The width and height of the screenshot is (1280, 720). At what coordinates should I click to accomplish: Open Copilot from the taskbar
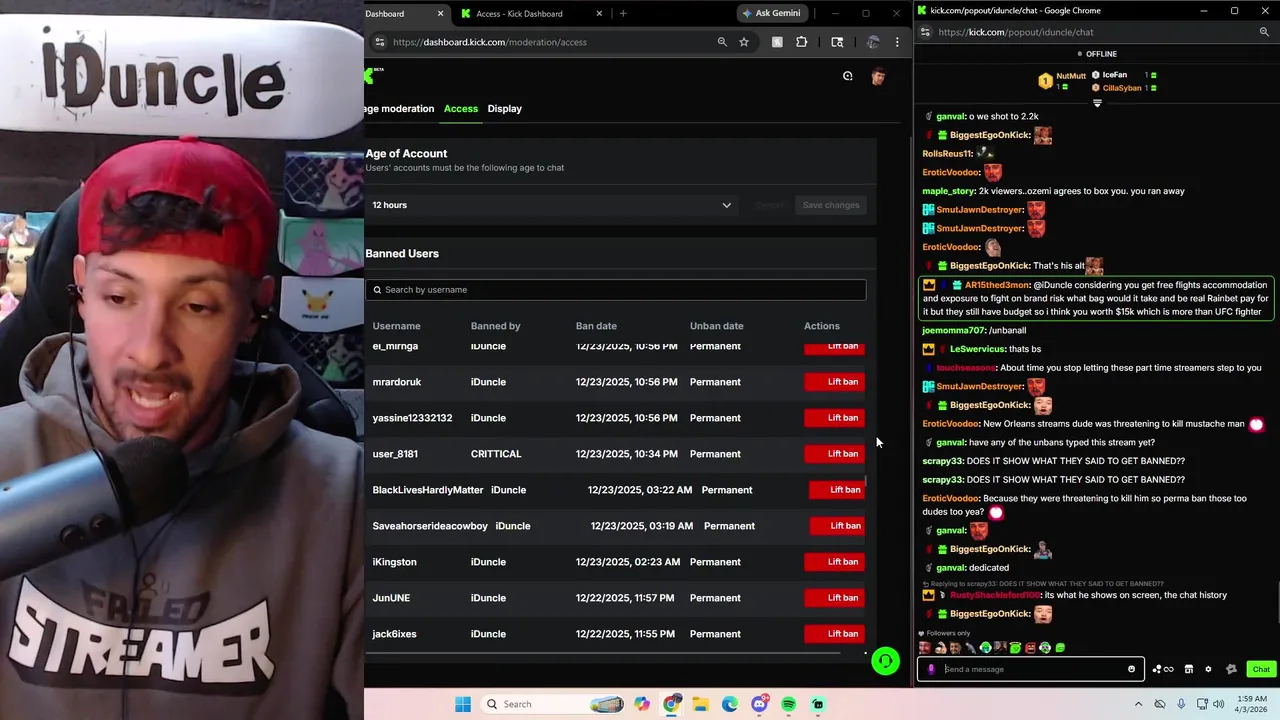click(x=641, y=704)
